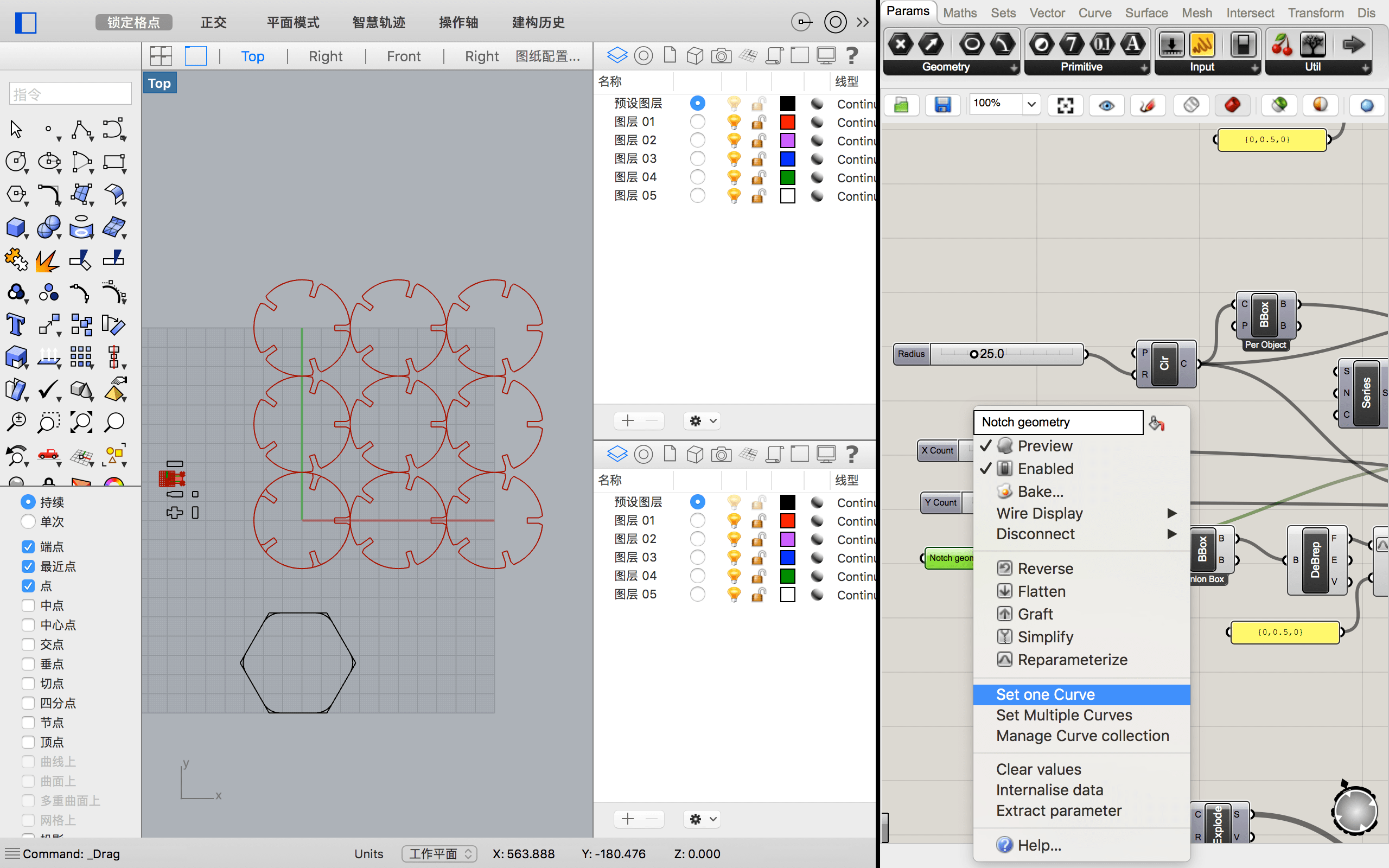Click the Layers panel icon
The height and width of the screenshot is (868, 1389).
(617, 56)
